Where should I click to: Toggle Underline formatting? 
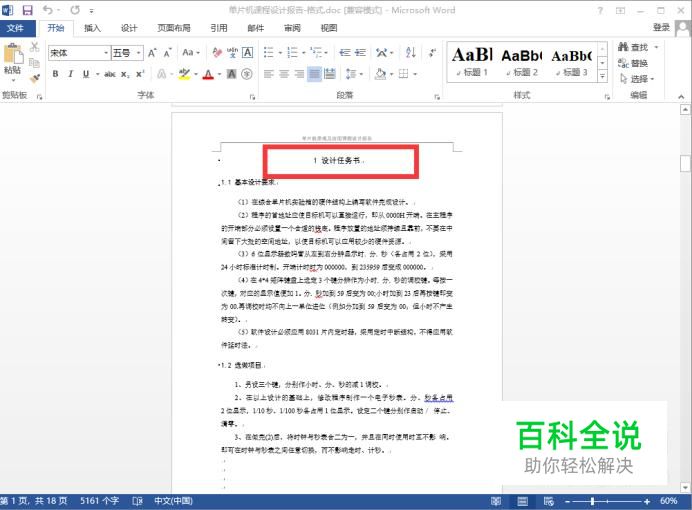(x=86, y=74)
